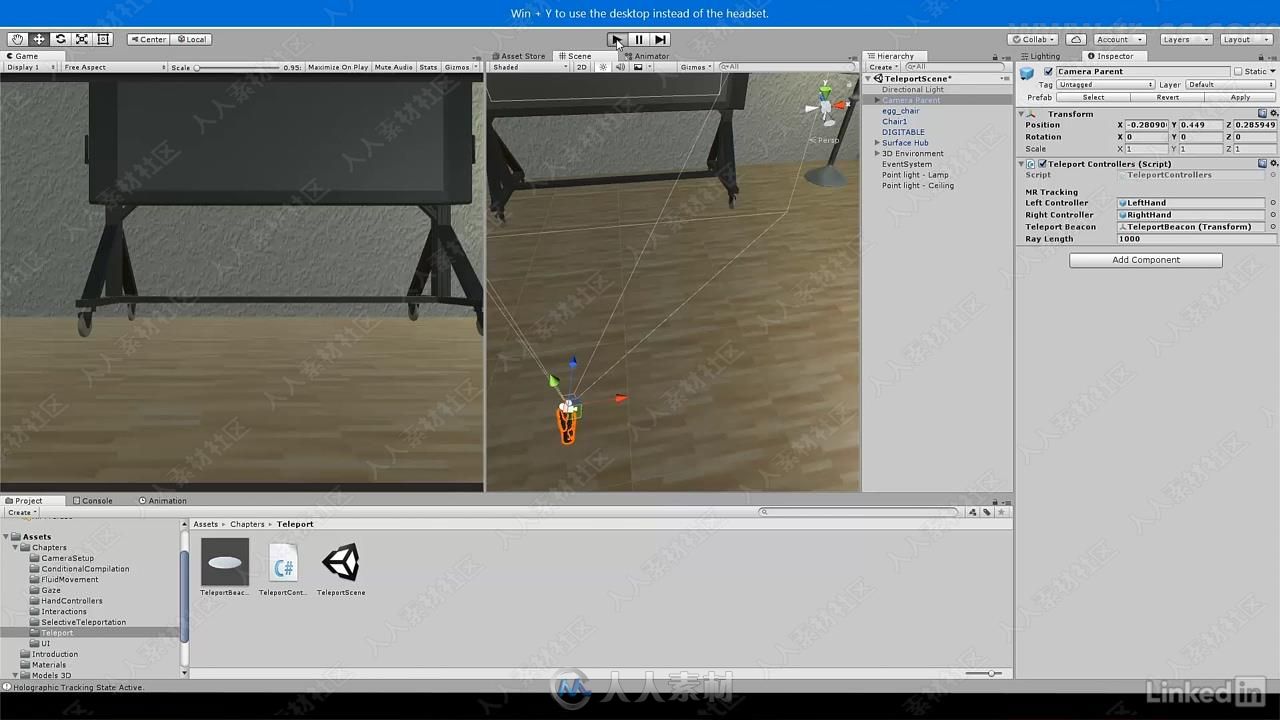Select the Scale tool

coord(82,39)
